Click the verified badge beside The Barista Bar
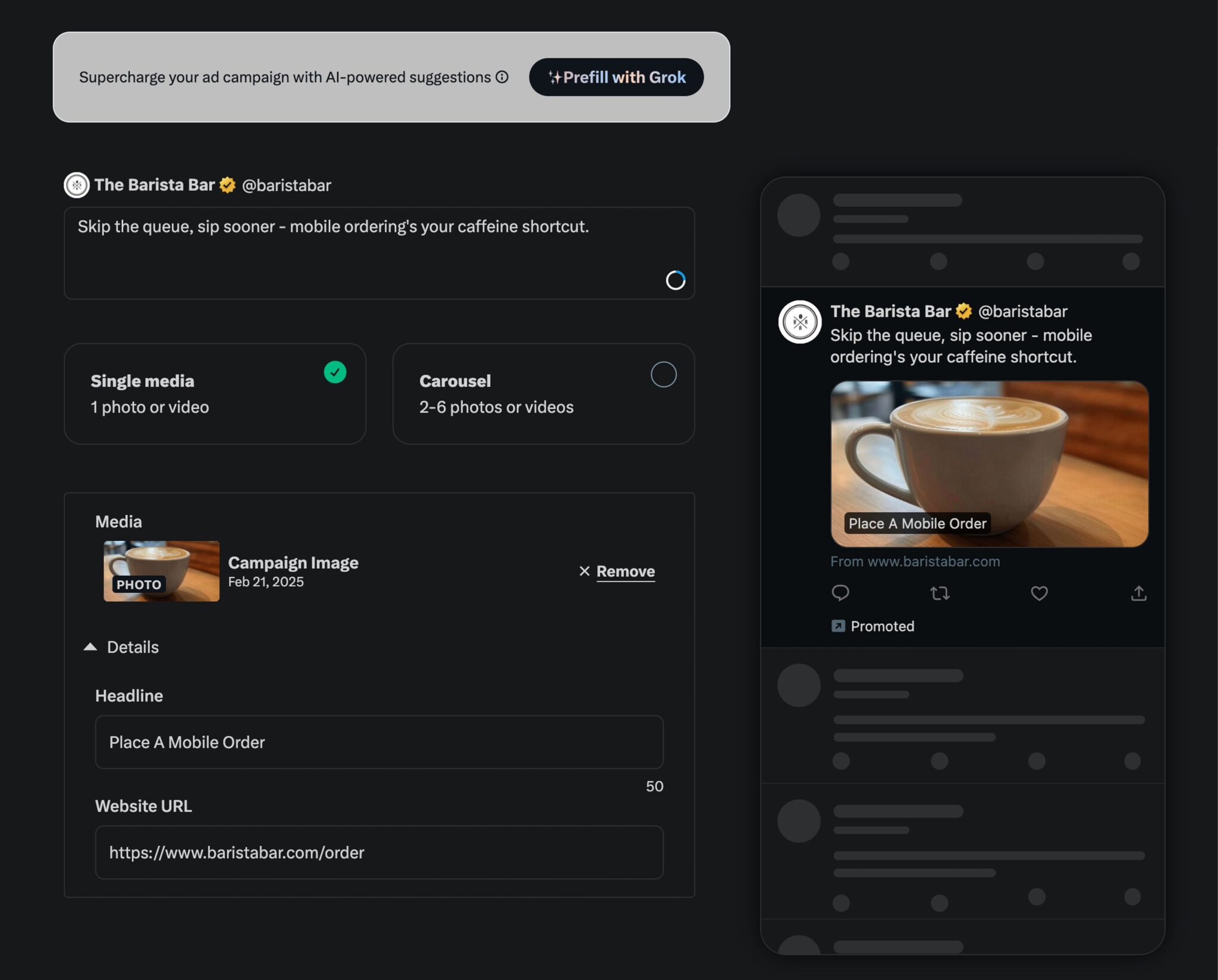The image size is (1218, 980). (x=227, y=184)
